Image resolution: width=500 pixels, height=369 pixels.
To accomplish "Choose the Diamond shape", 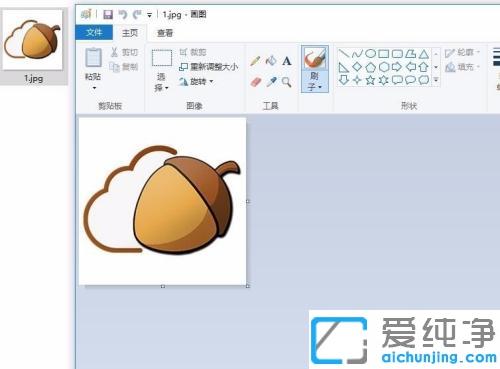I will point(357,67).
